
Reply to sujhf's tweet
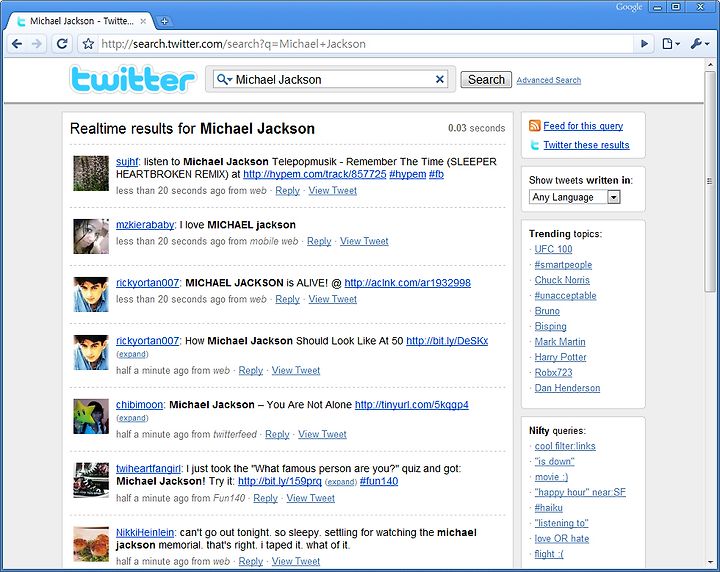pos(287,191)
